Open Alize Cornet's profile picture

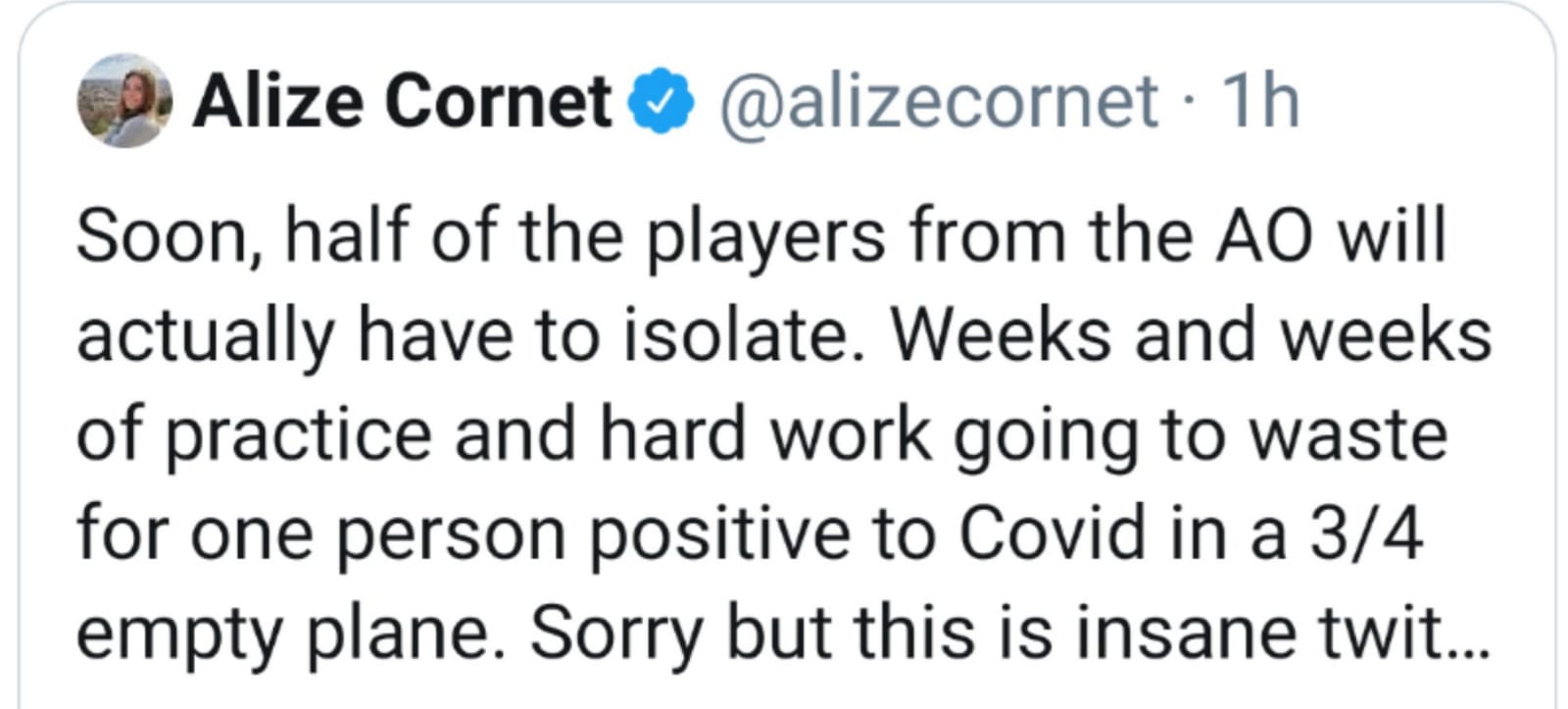pyautogui.click(x=124, y=101)
